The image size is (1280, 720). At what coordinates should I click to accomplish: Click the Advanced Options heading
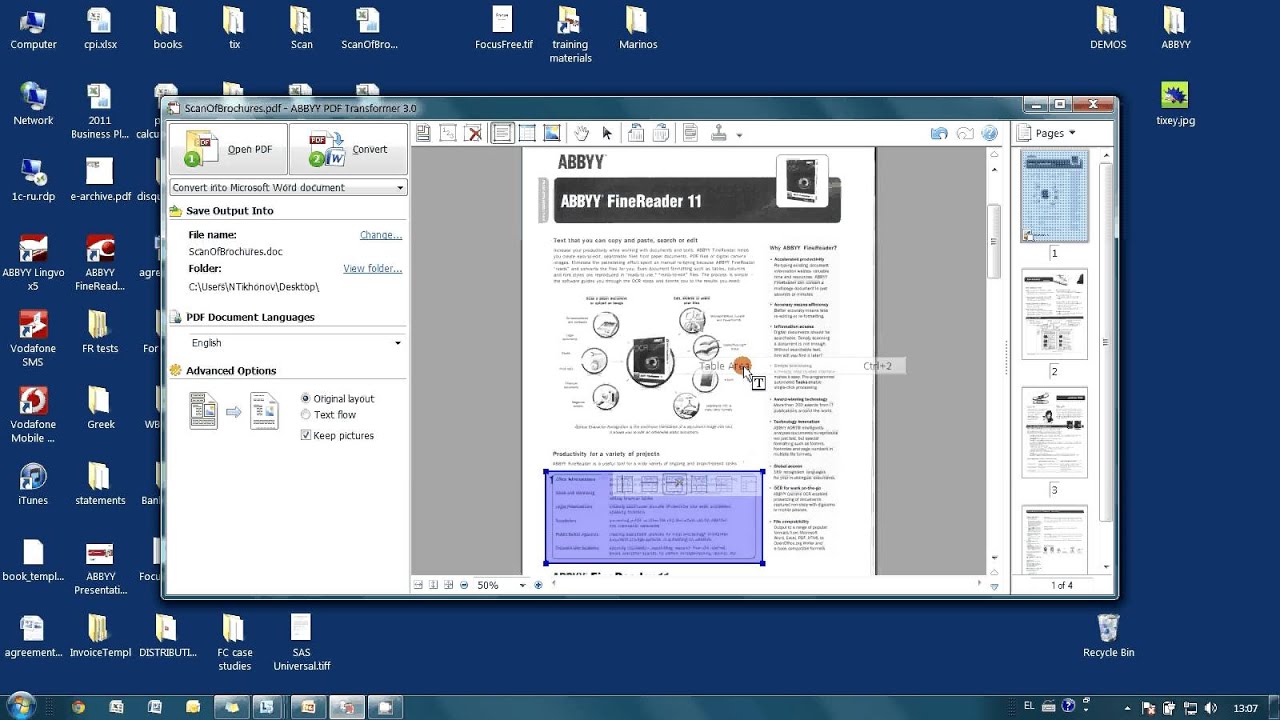click(231, 371)
